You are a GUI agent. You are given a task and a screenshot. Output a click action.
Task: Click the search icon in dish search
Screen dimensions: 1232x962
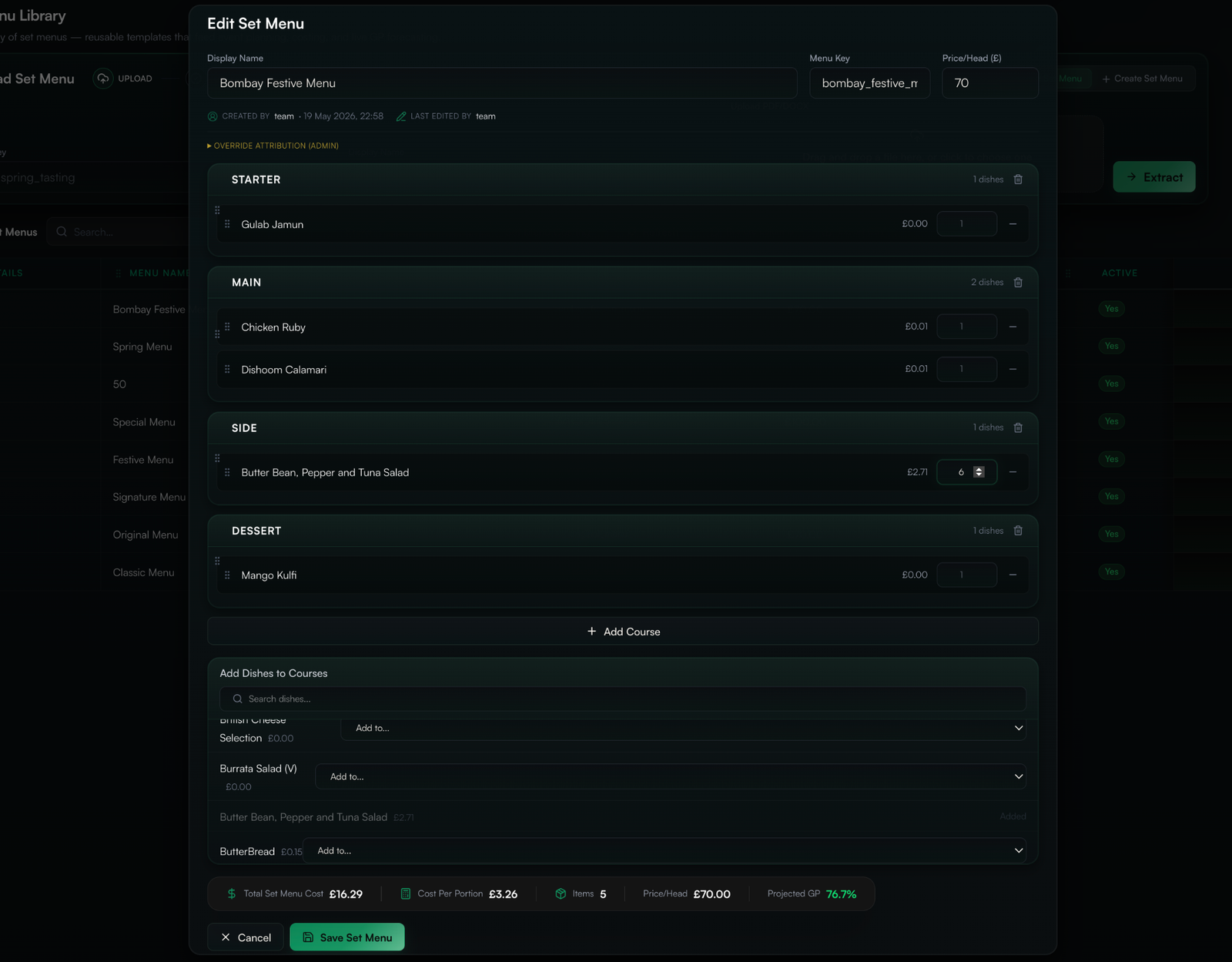(238, 699)
